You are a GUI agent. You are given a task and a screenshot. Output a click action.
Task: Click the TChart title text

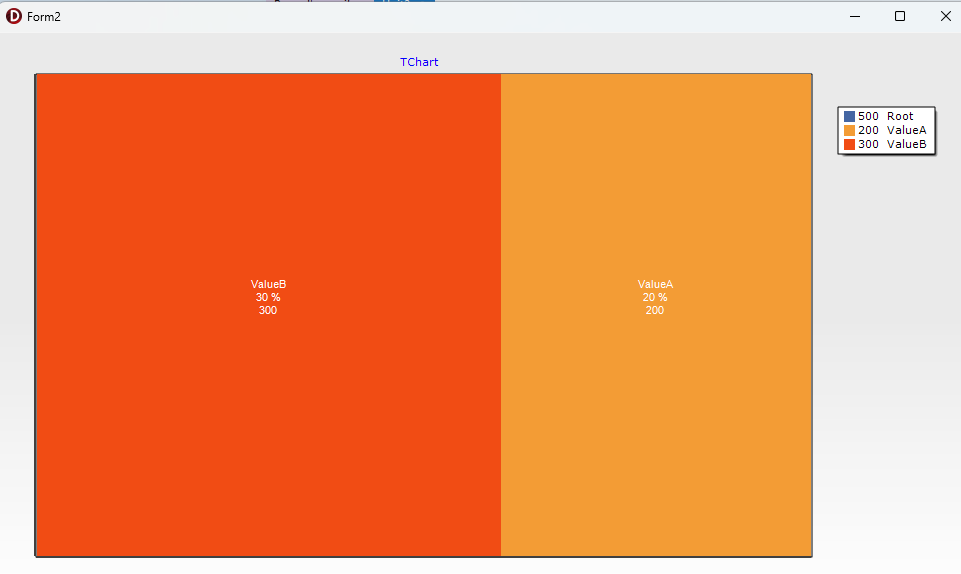(x=419, y=62)
